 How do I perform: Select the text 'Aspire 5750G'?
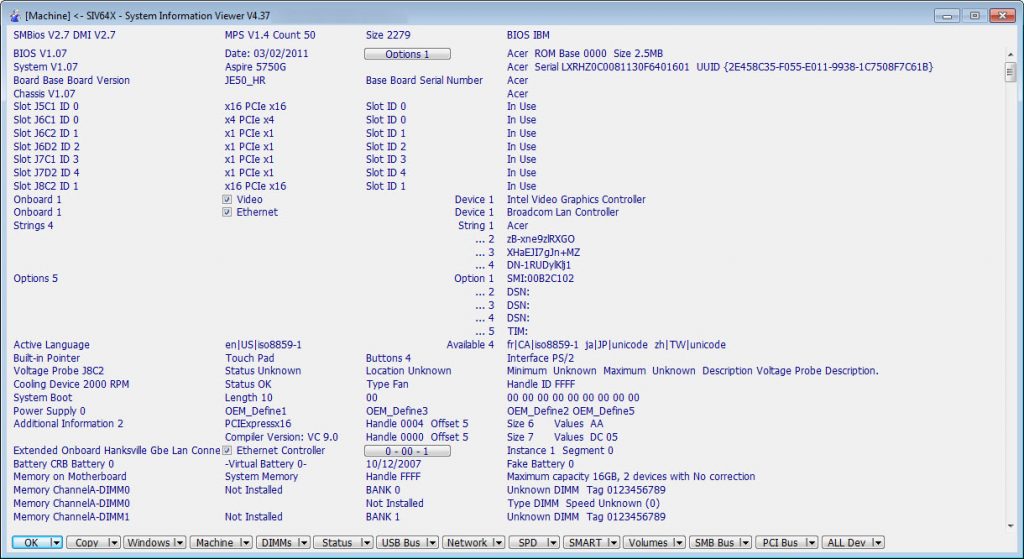pyautogui.click(x=255, y=67)
